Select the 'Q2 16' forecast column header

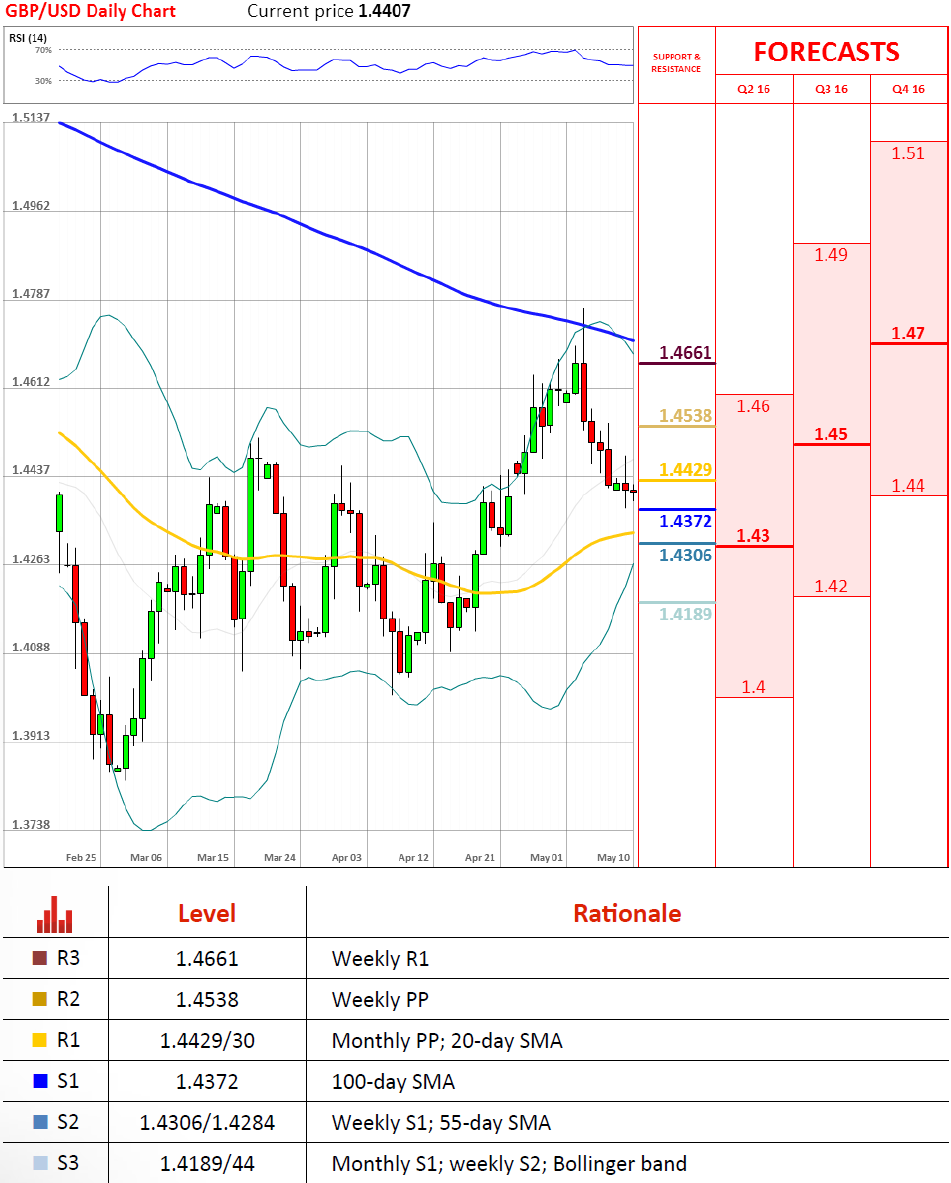click(x=753, y=89)
